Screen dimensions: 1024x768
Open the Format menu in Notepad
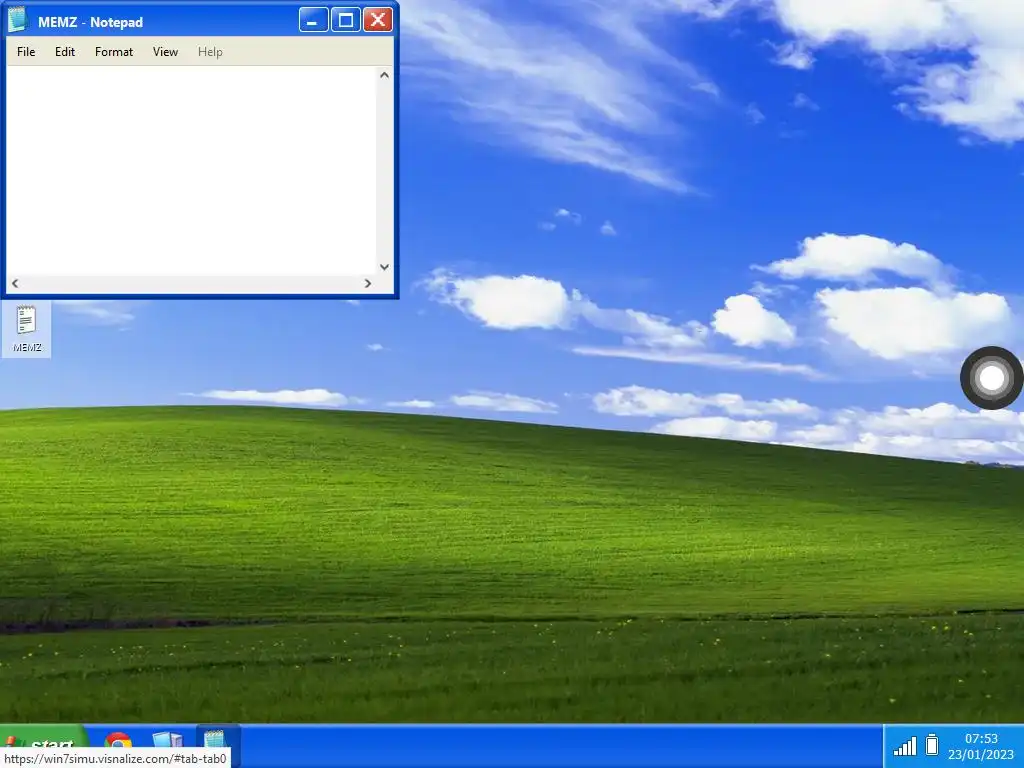(x=114, y=52)
